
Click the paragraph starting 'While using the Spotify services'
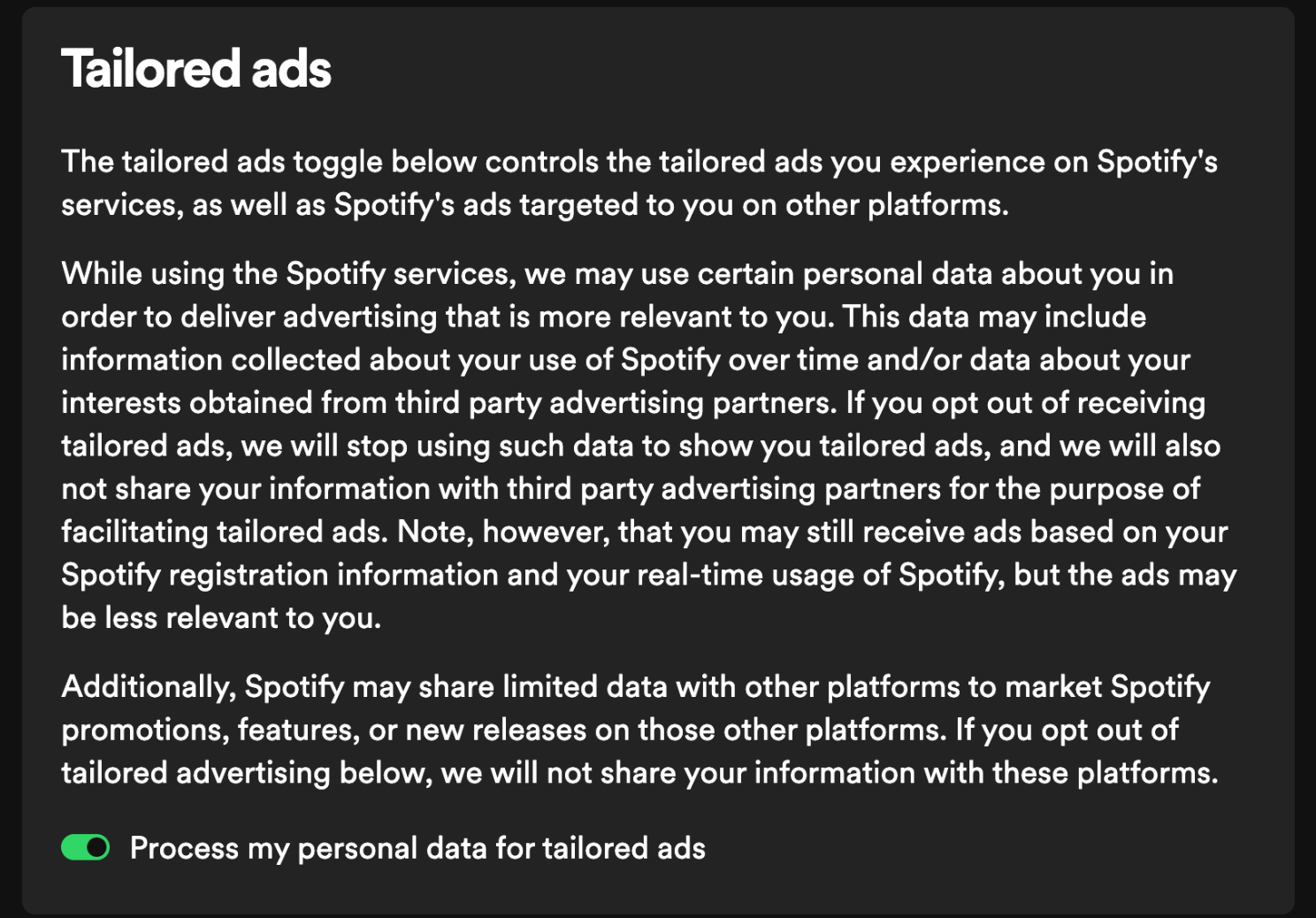tap(649, 445)
